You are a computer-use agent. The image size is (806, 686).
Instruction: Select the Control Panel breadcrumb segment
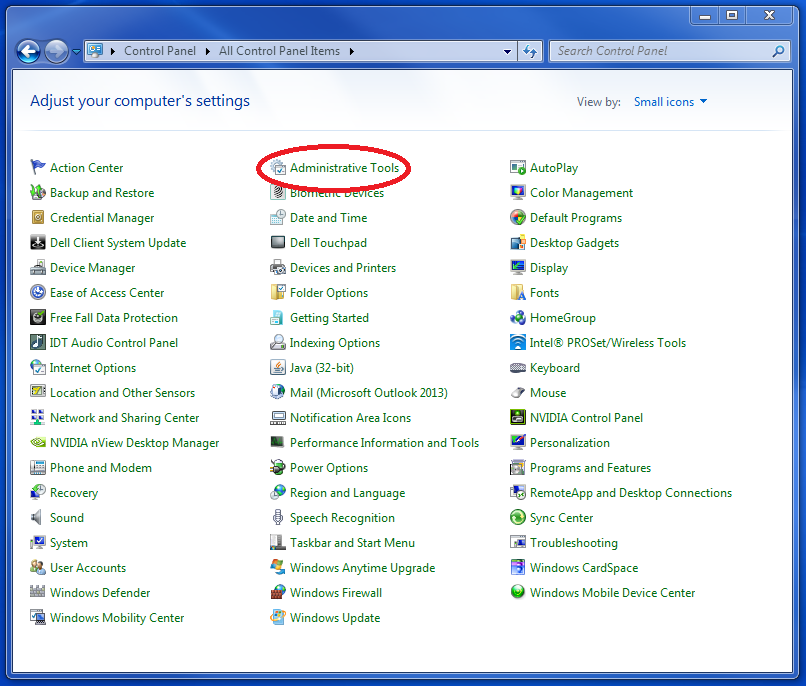click(160, 51)
